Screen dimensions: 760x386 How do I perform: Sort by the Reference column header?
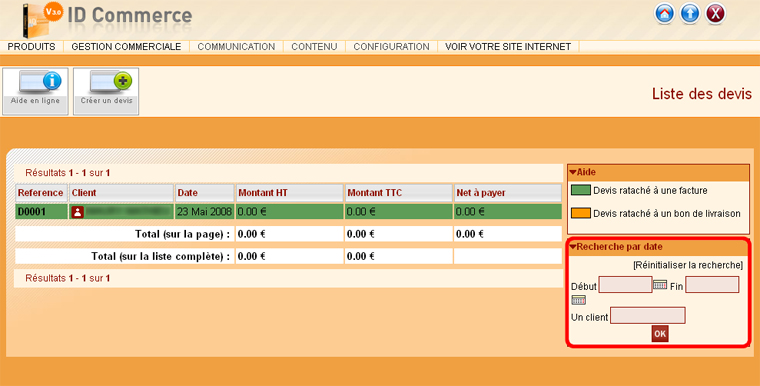click(x=41, y=193)
